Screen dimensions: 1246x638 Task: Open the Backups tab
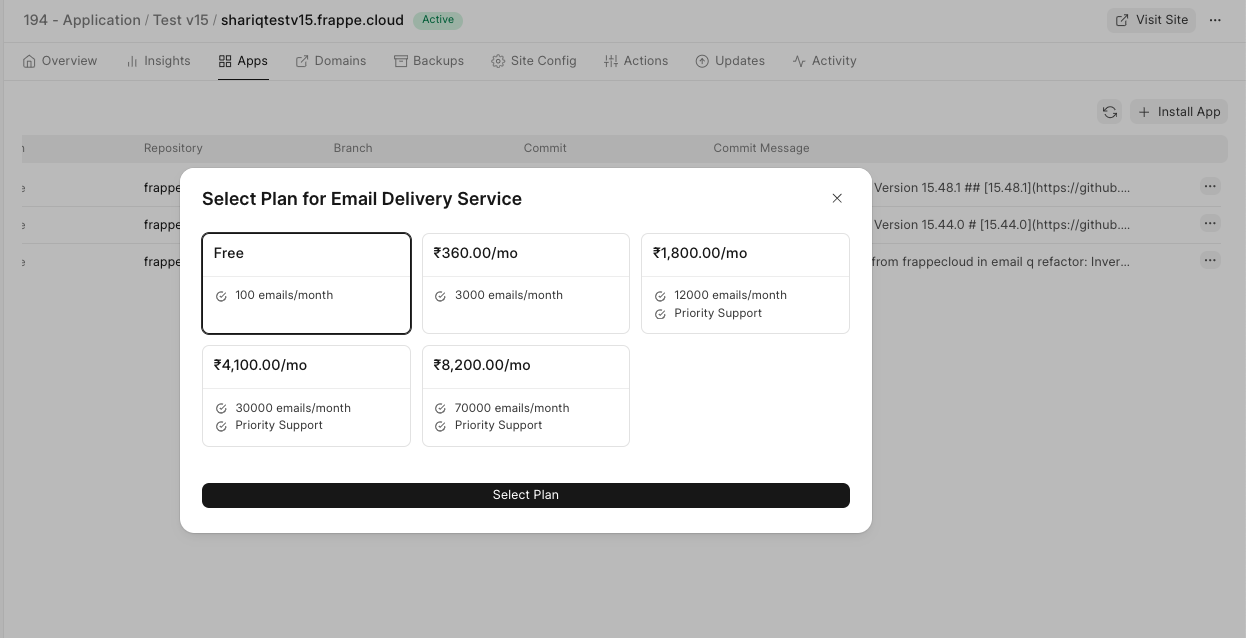pos(429,61)
